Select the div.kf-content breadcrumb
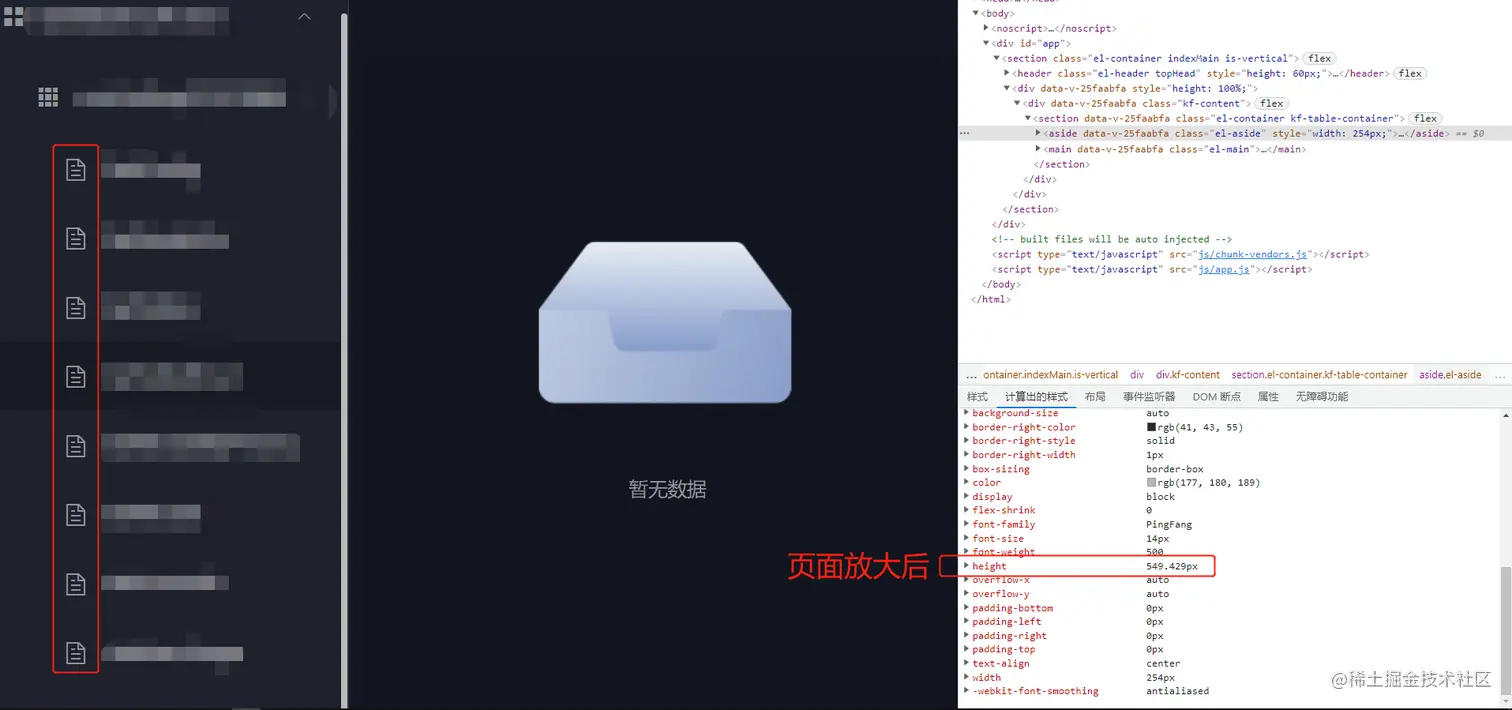 1188,375
